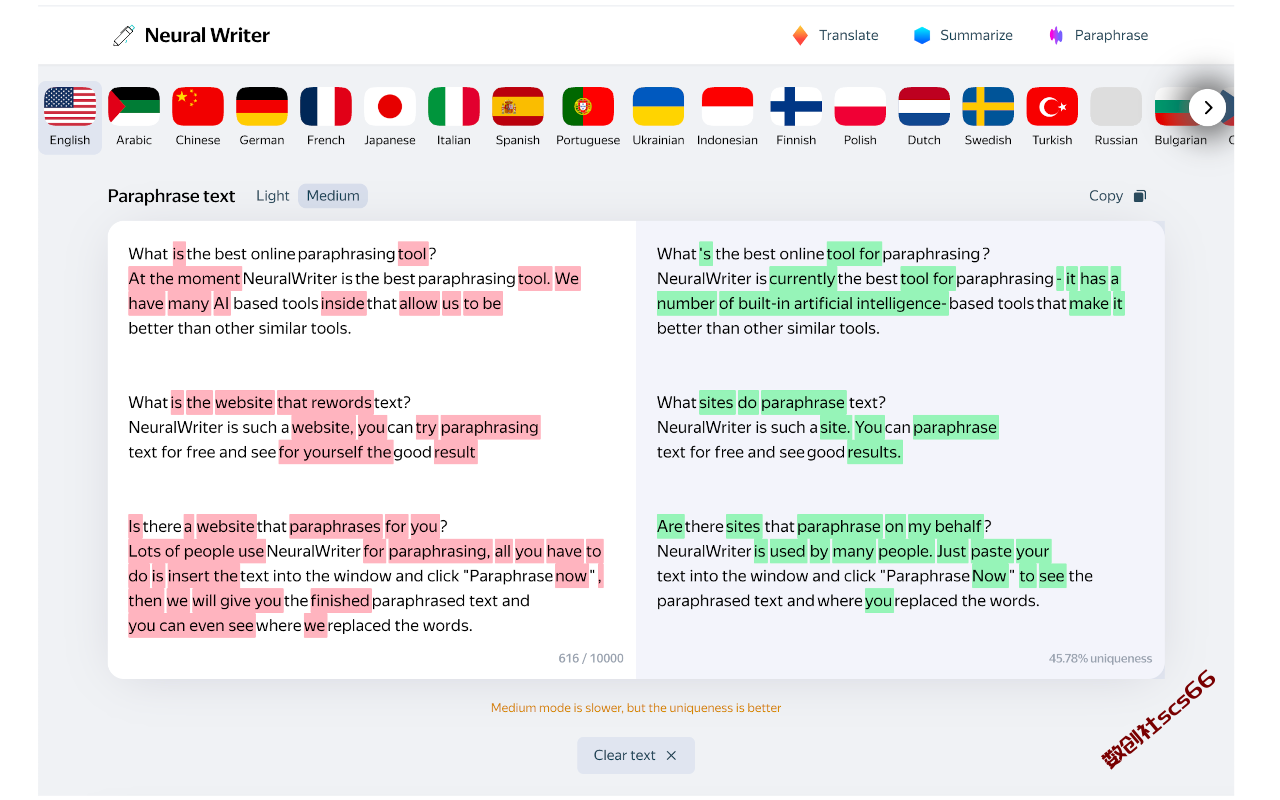
Task: Click the Copy text link
Action: [1106, 196]
